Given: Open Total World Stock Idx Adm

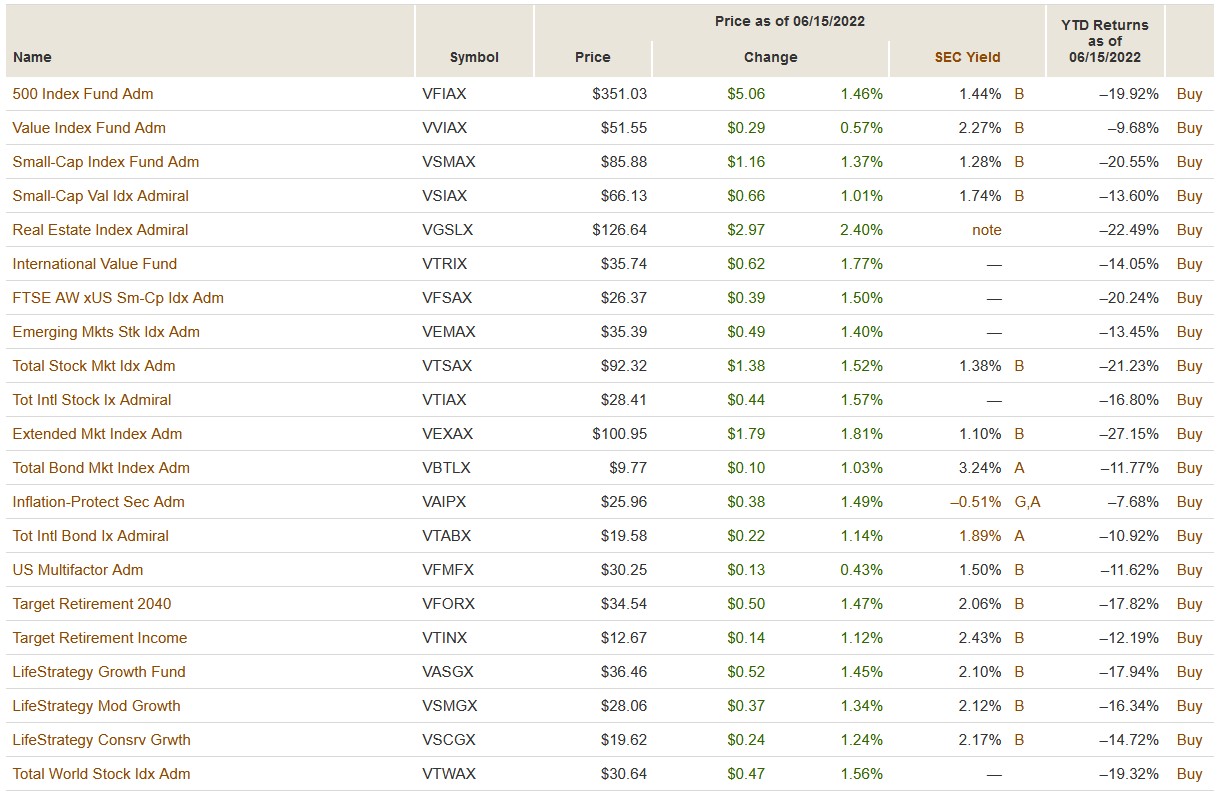Looking at the screenshot, I should click(x=101, y=774).
